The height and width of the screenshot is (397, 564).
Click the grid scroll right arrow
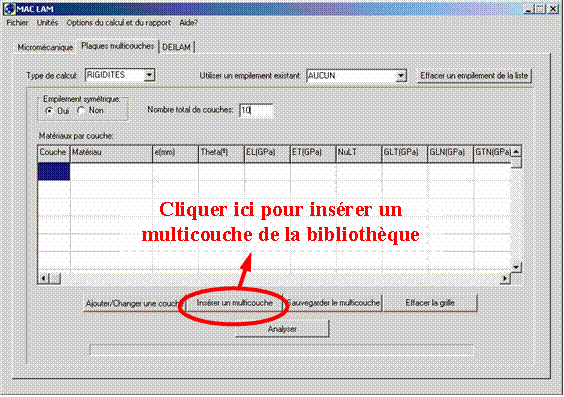pyautogui.click(x=505, y=278)
